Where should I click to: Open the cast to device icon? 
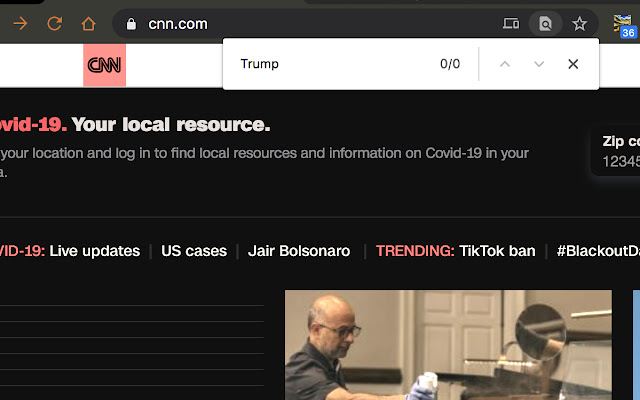(511, 24)
